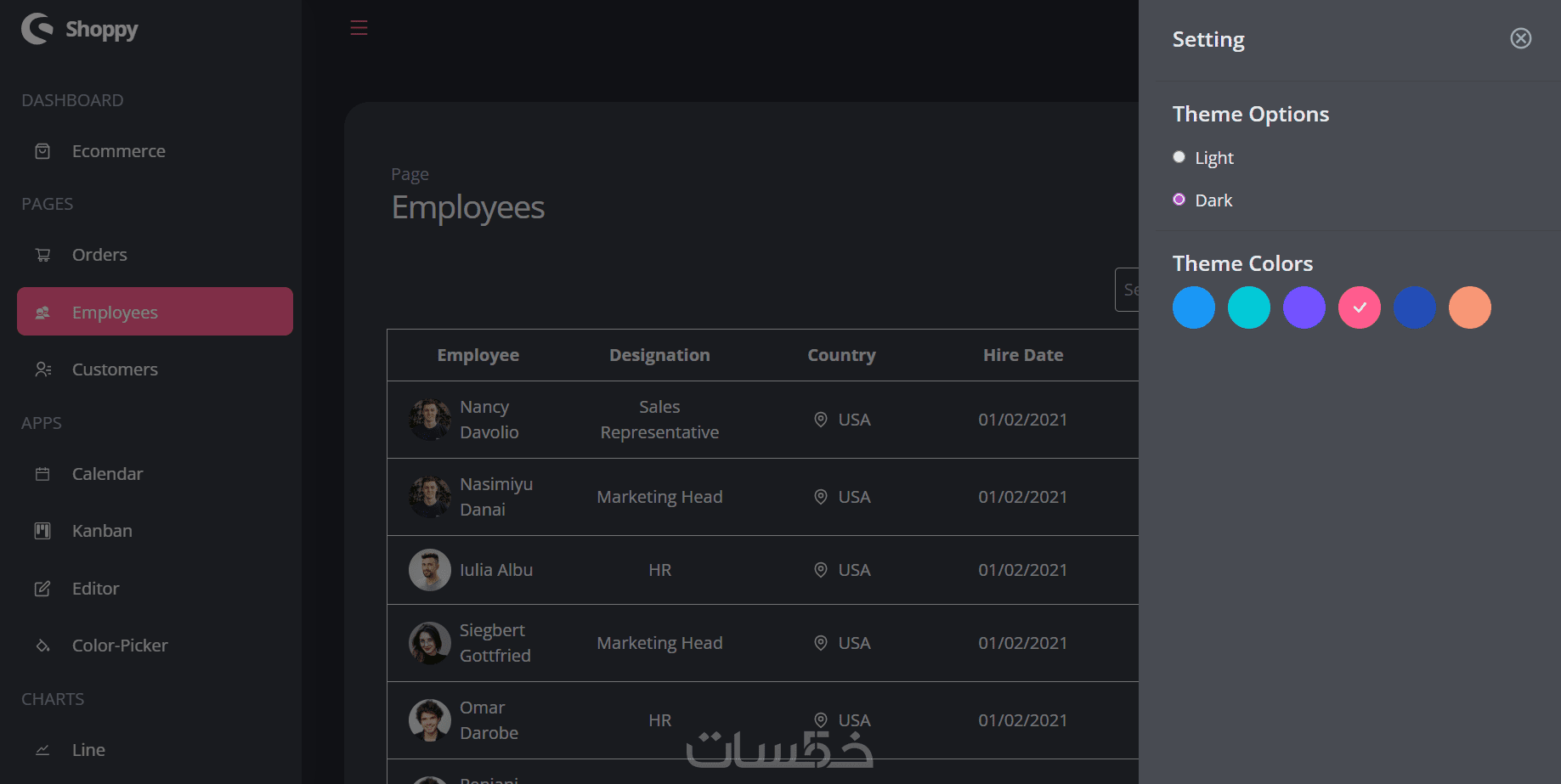
Task: Click the Kanban board icon
Action: [x=42, y=531]
